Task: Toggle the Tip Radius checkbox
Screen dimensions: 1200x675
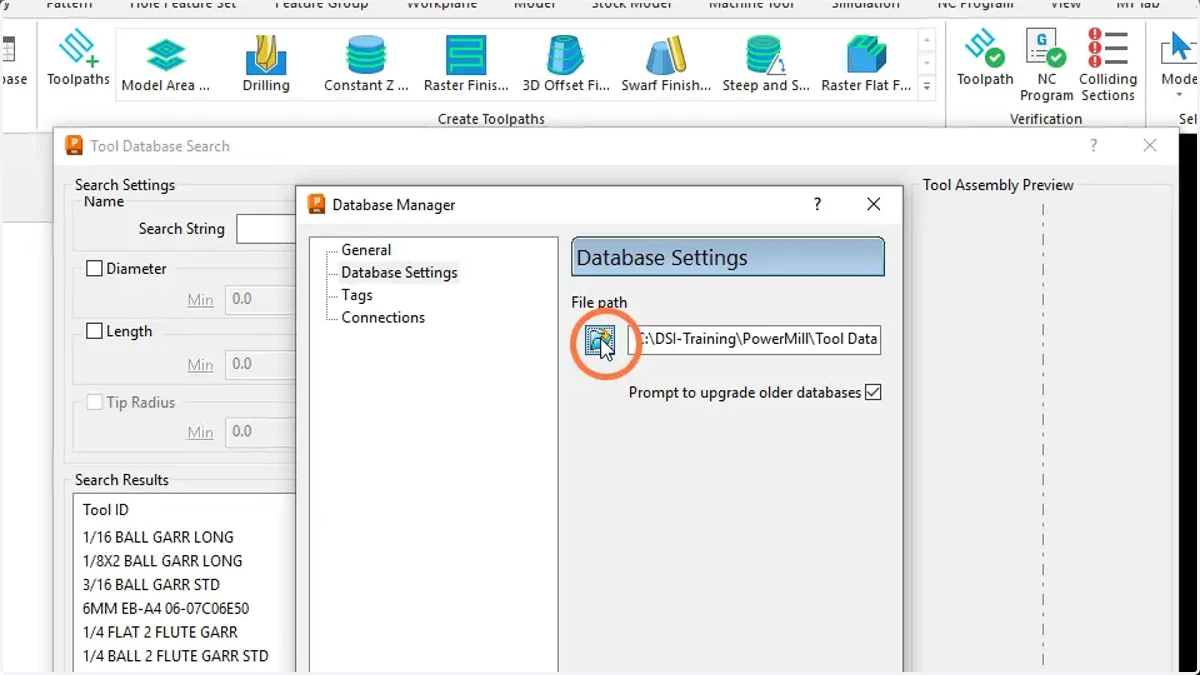Action: [x=95, y=402]
